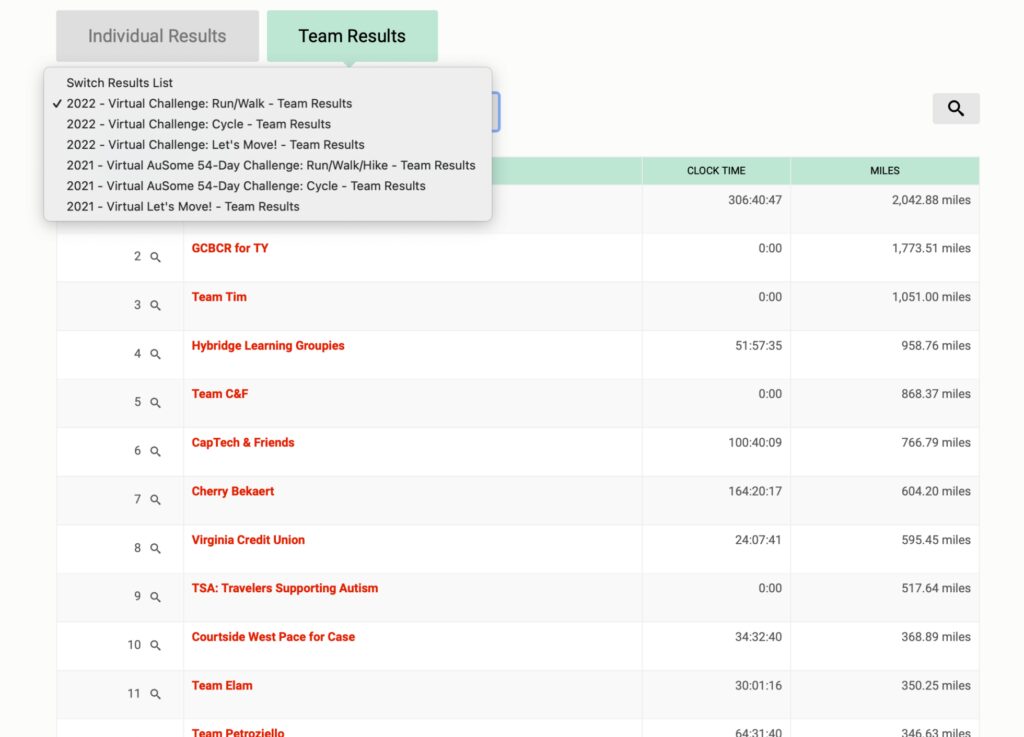
Task: Open details magnifier for rank 8 Virginia Credit Union
Action: coord(155,549)
